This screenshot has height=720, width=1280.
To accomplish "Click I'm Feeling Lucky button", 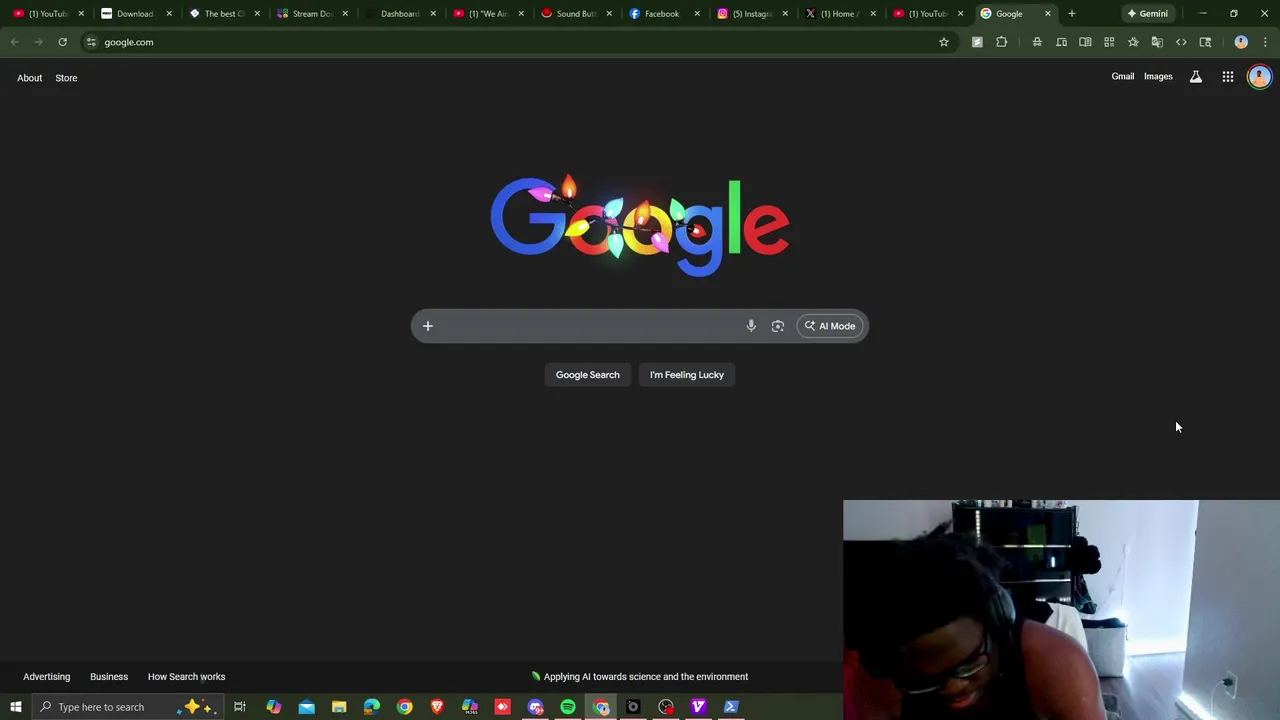I will coord(687,375).
